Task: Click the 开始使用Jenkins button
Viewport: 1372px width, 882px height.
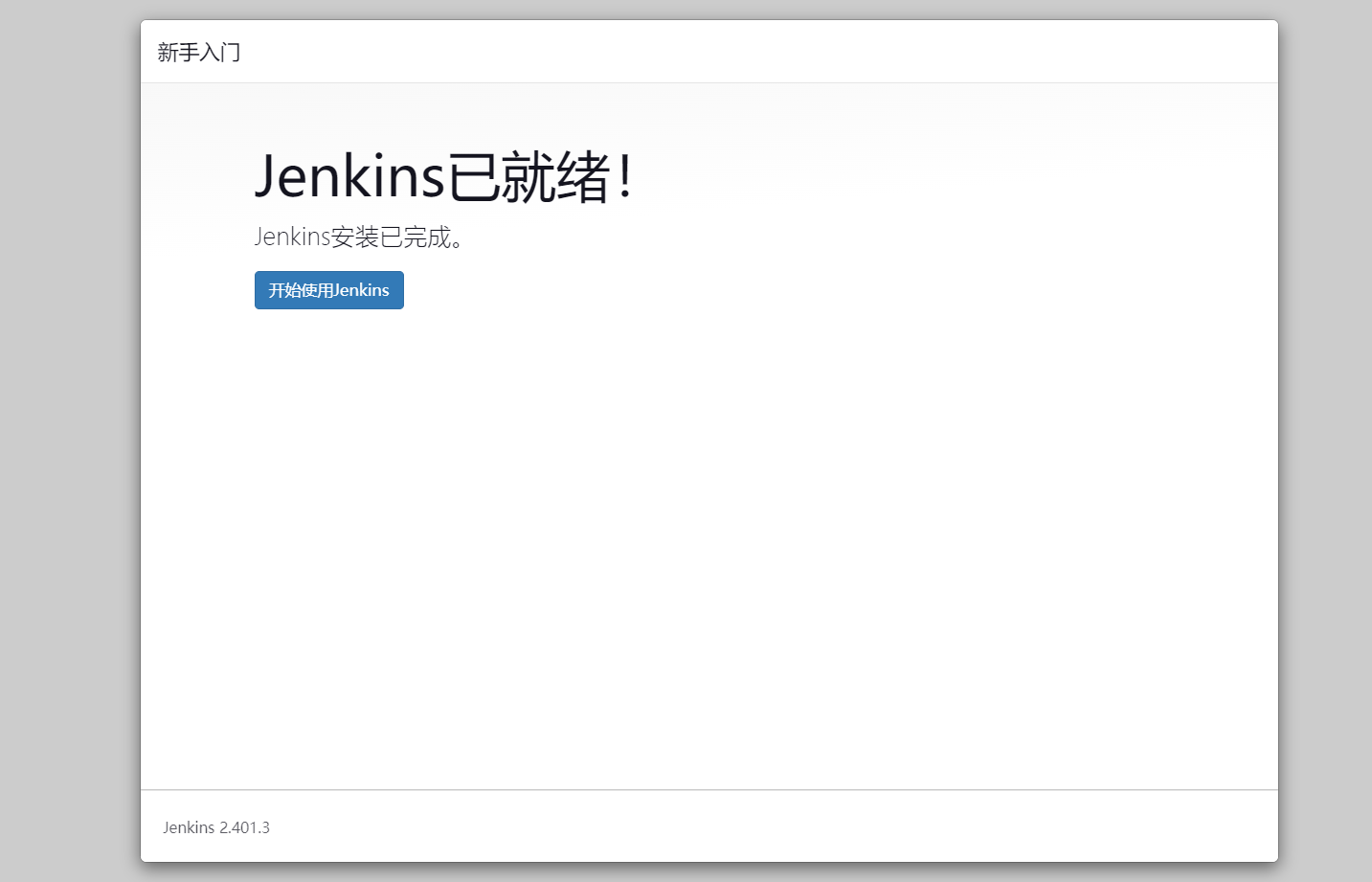Action: [329, 290]
